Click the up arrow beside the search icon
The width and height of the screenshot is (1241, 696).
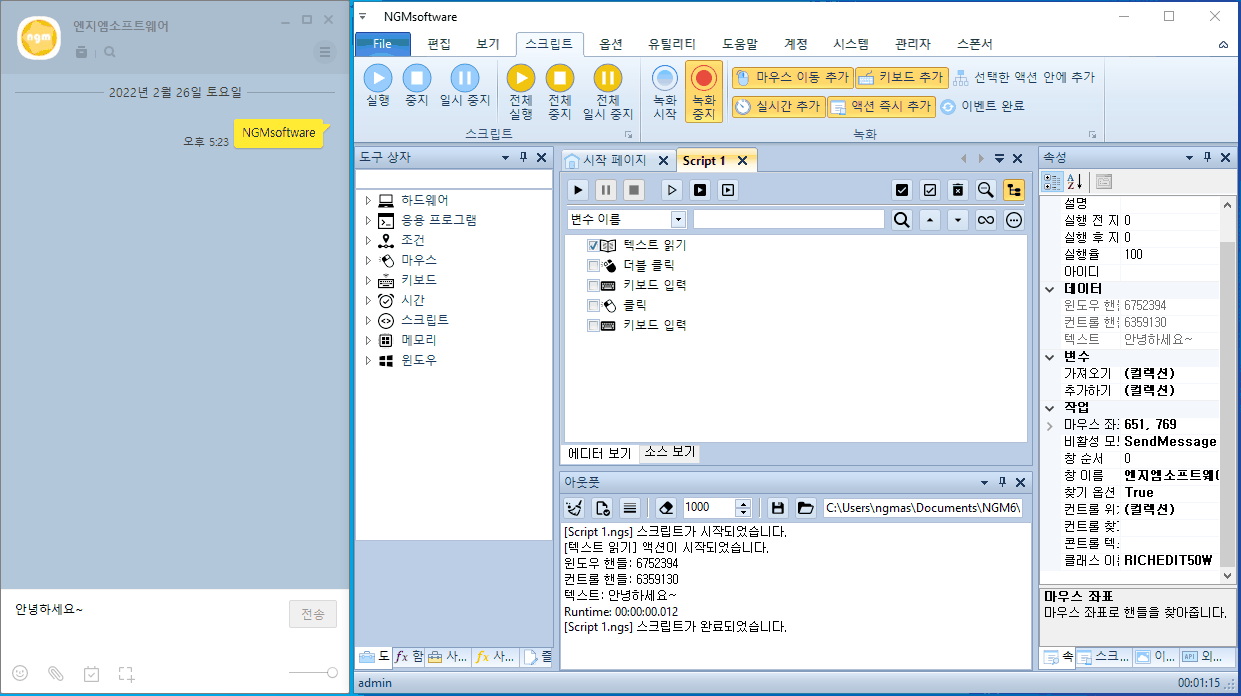930,220
